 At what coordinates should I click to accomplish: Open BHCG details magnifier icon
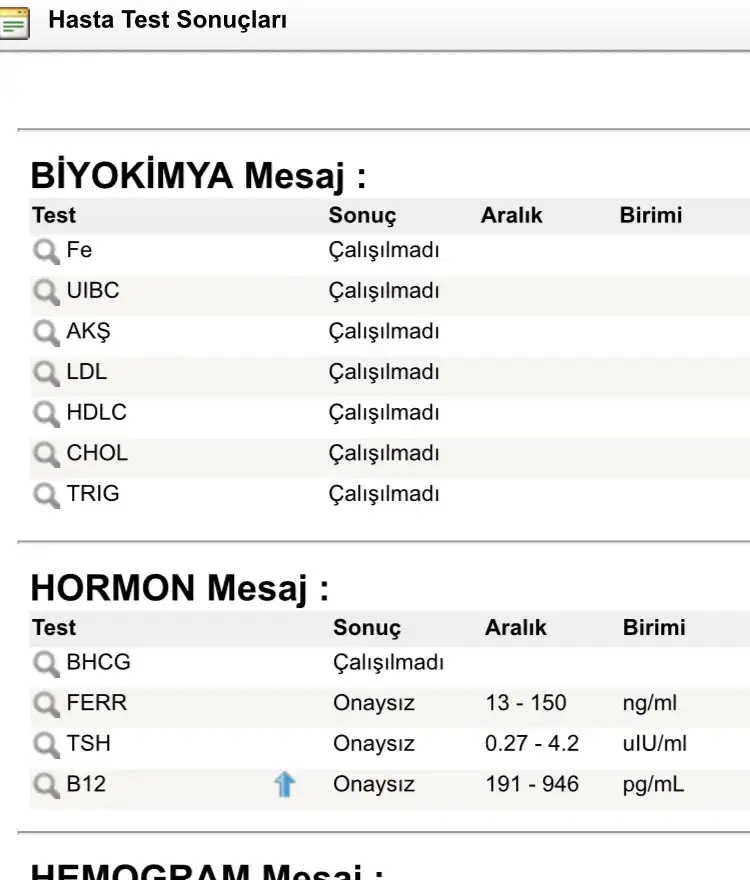click(x=46, y=663)
